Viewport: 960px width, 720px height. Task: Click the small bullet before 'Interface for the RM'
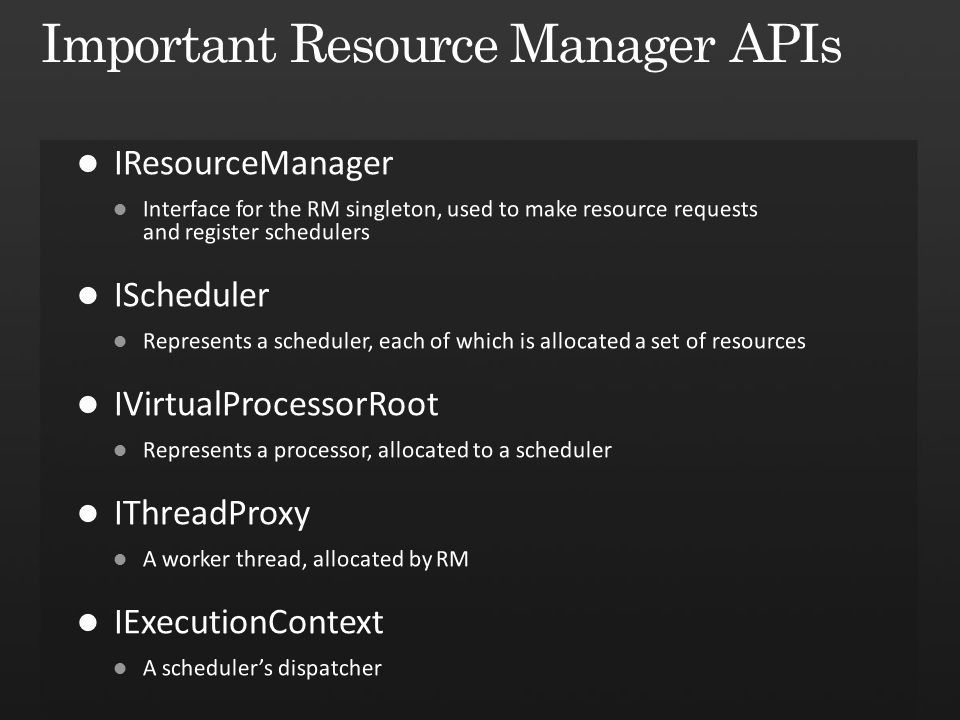click(x=120, y=209)
